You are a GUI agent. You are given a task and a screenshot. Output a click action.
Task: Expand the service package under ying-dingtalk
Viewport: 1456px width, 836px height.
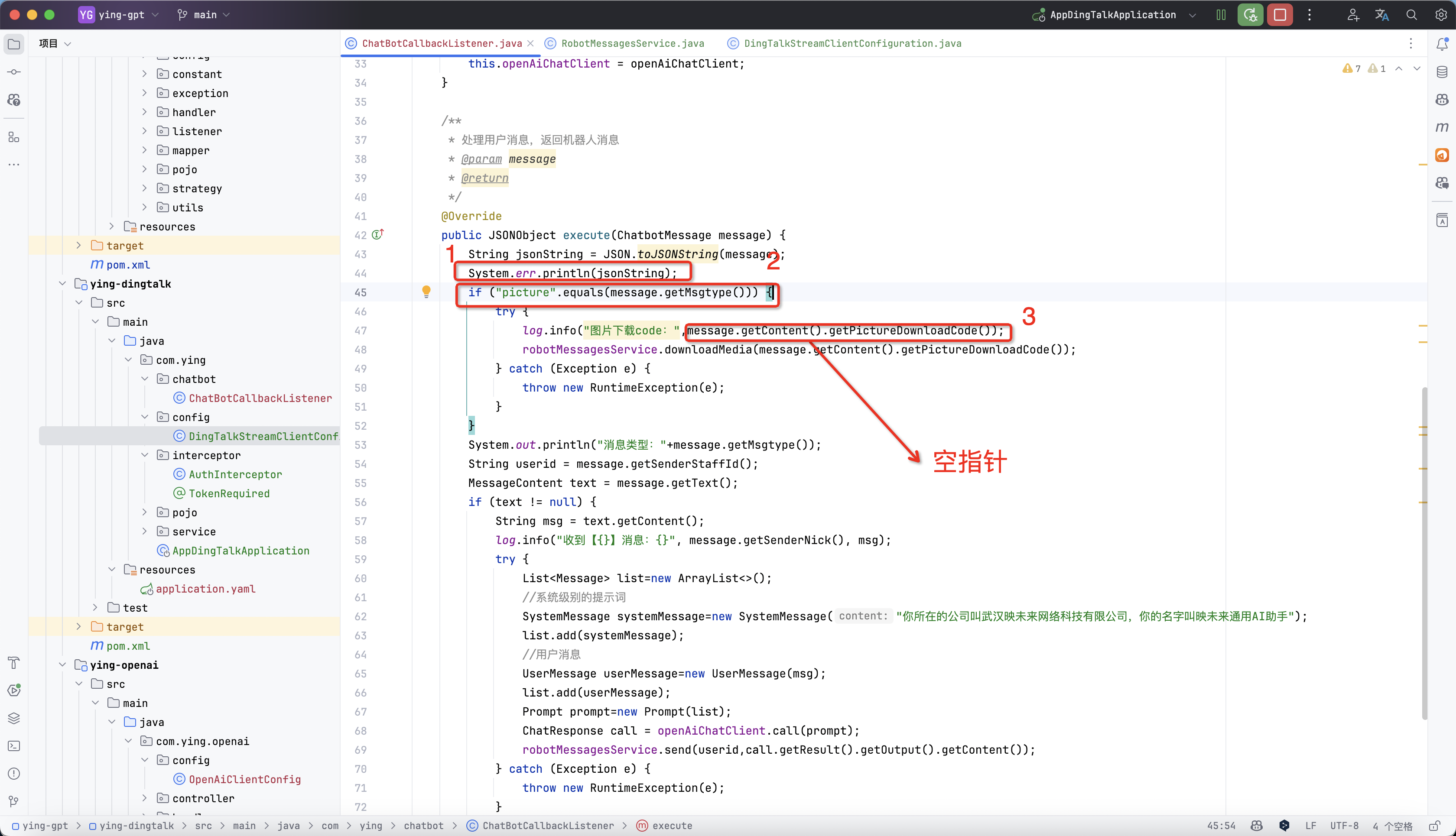144,531
